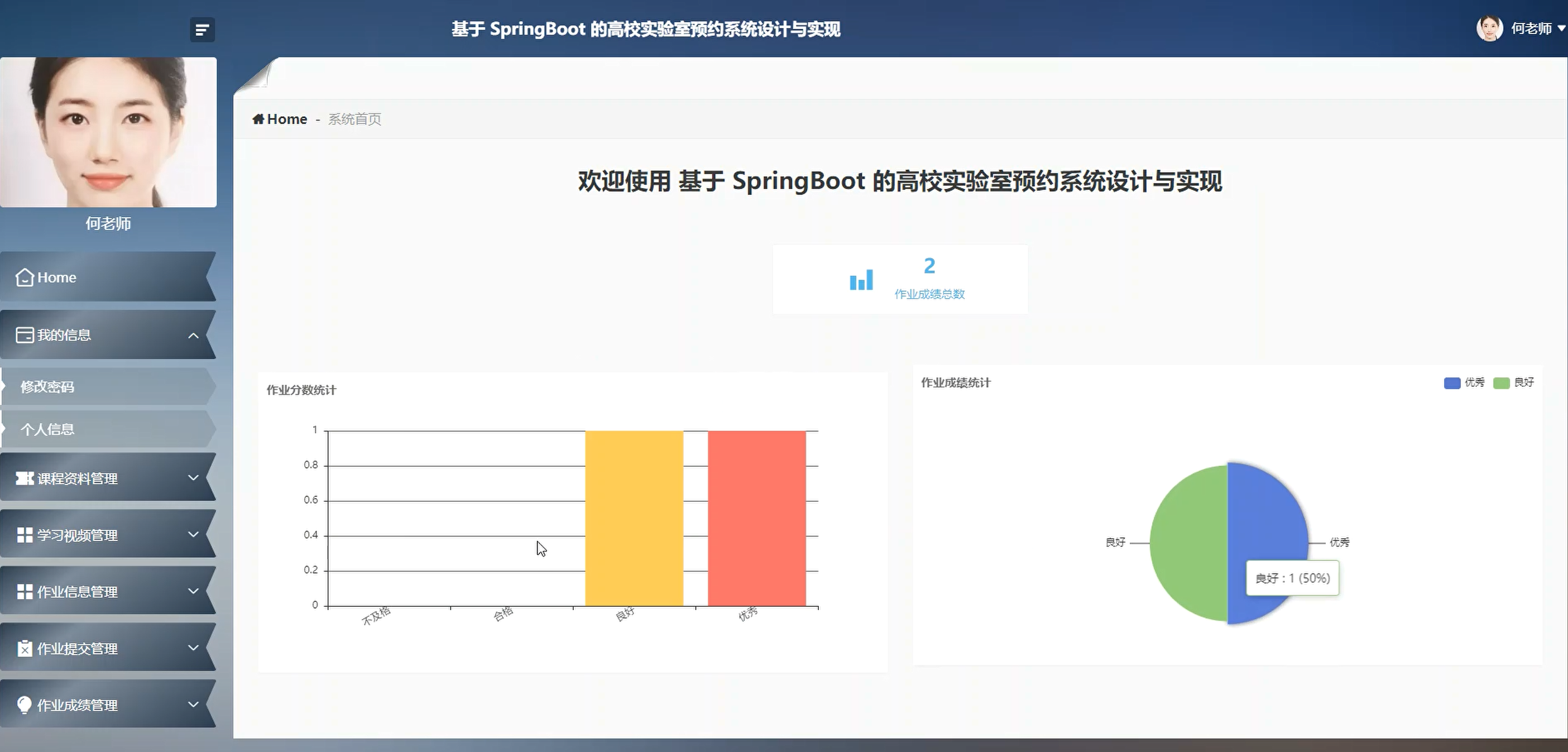Click the red 优秀 bar in bar chart
The height and width of the screenshot is (752, 1568).
[x=756, y=518]
